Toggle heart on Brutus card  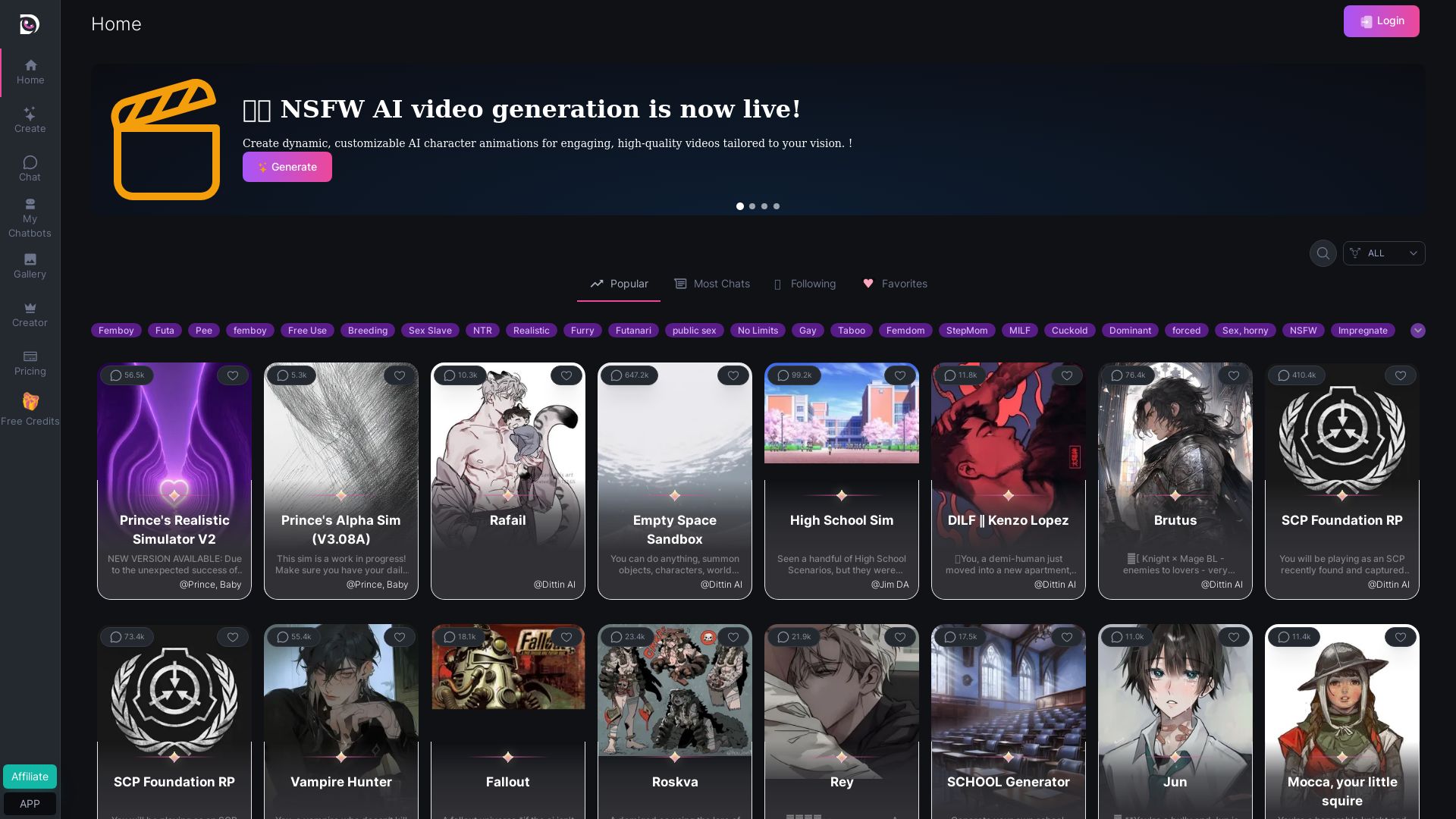1233,375
